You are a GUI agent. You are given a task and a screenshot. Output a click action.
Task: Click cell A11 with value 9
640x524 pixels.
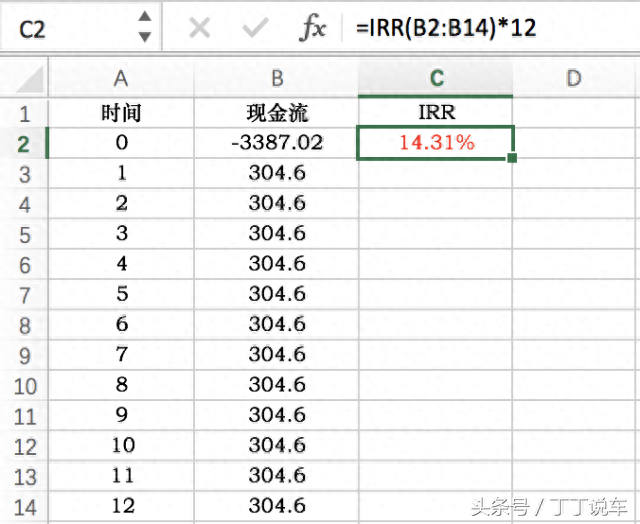(121, 415)
